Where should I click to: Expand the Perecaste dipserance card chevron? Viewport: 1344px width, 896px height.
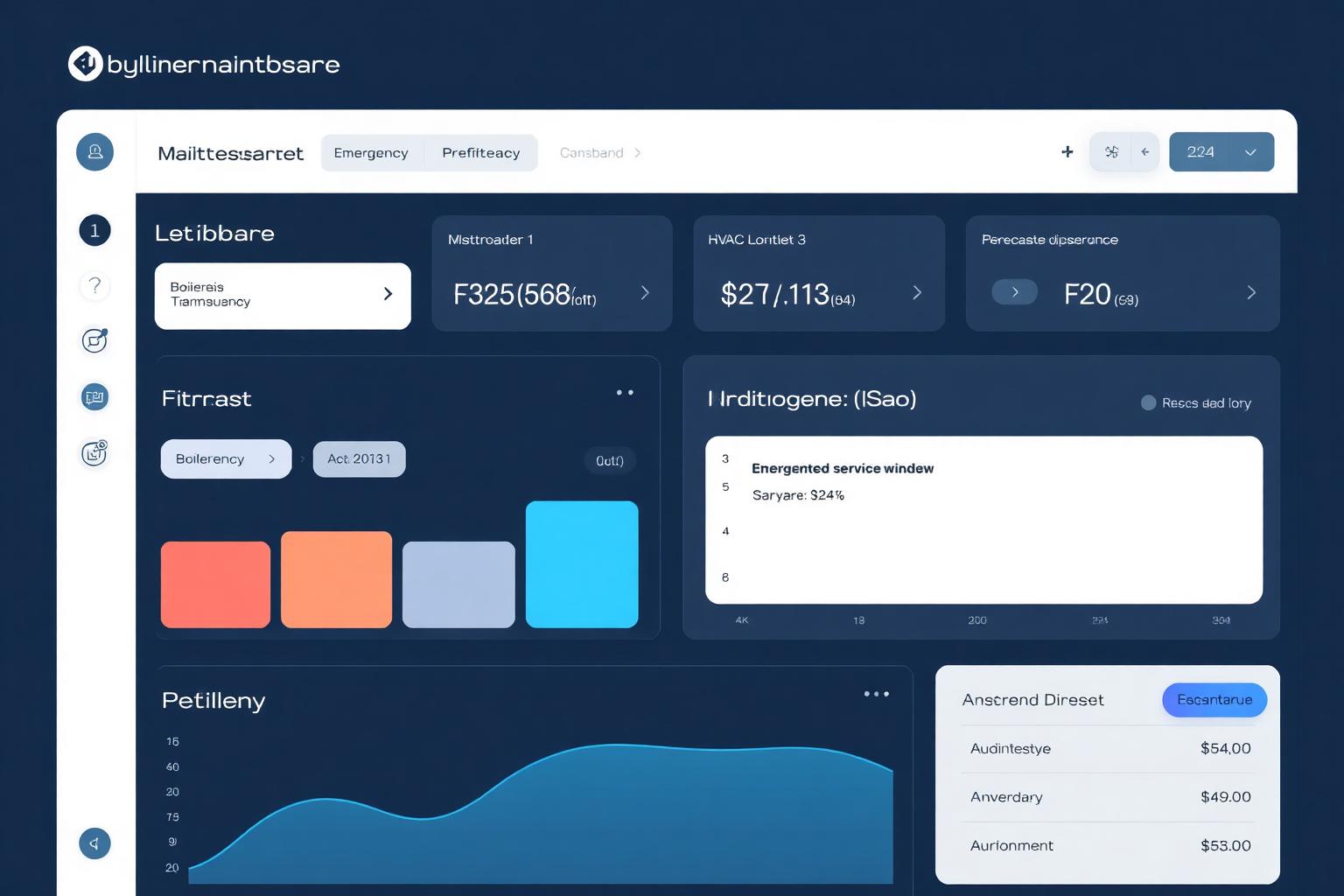coord(1251,293)
